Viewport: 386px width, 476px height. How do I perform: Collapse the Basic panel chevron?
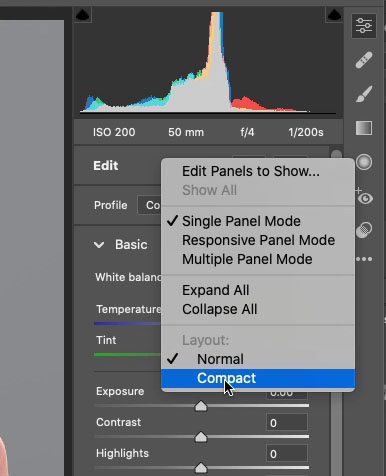point(99,245)
